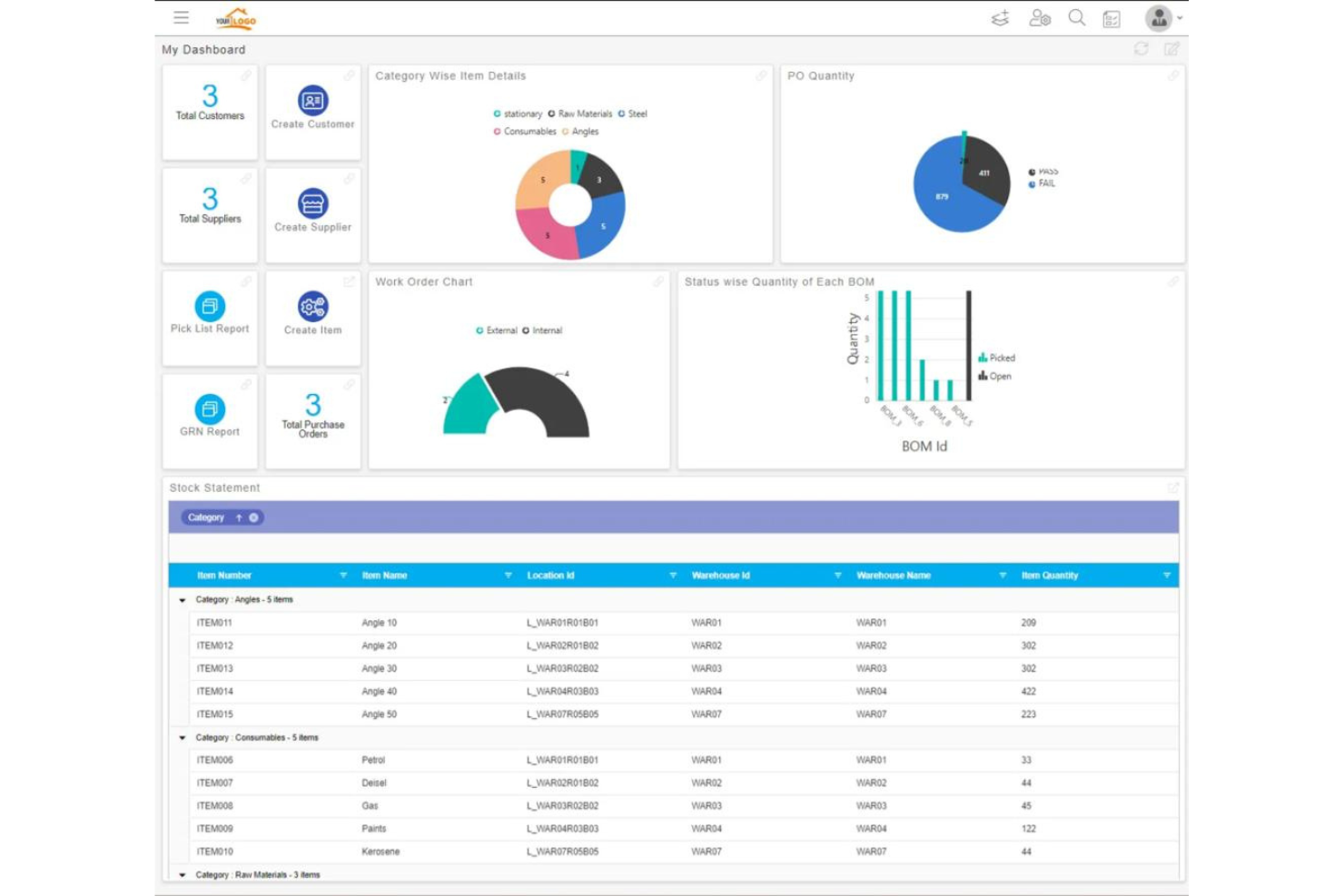This screenshot has width=1344, height=896.
Task: Click the checklist icon near the profile avatar
Action: (x=1110, y=17)
